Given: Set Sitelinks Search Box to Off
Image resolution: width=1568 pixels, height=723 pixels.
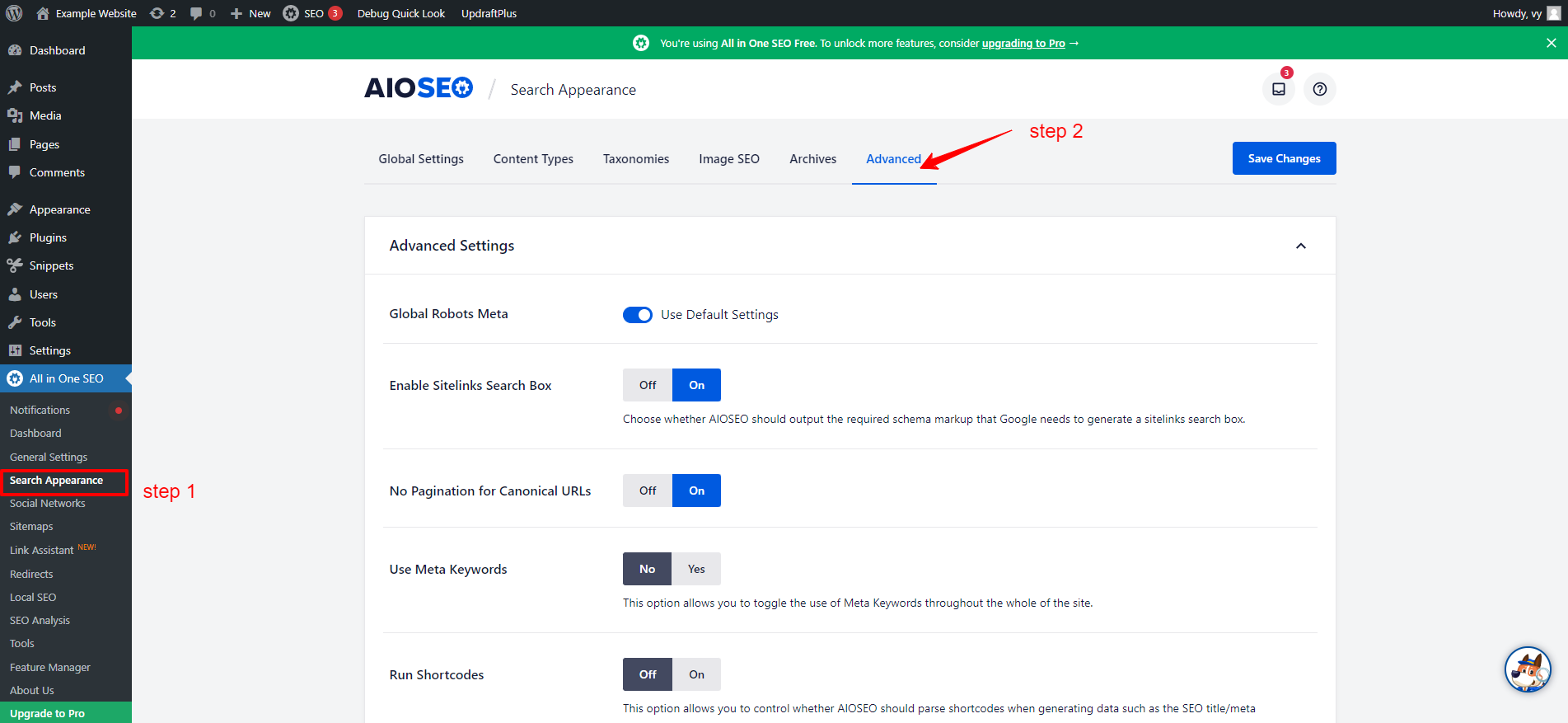Looking at the screenshot, I should (x=648, y=385).
